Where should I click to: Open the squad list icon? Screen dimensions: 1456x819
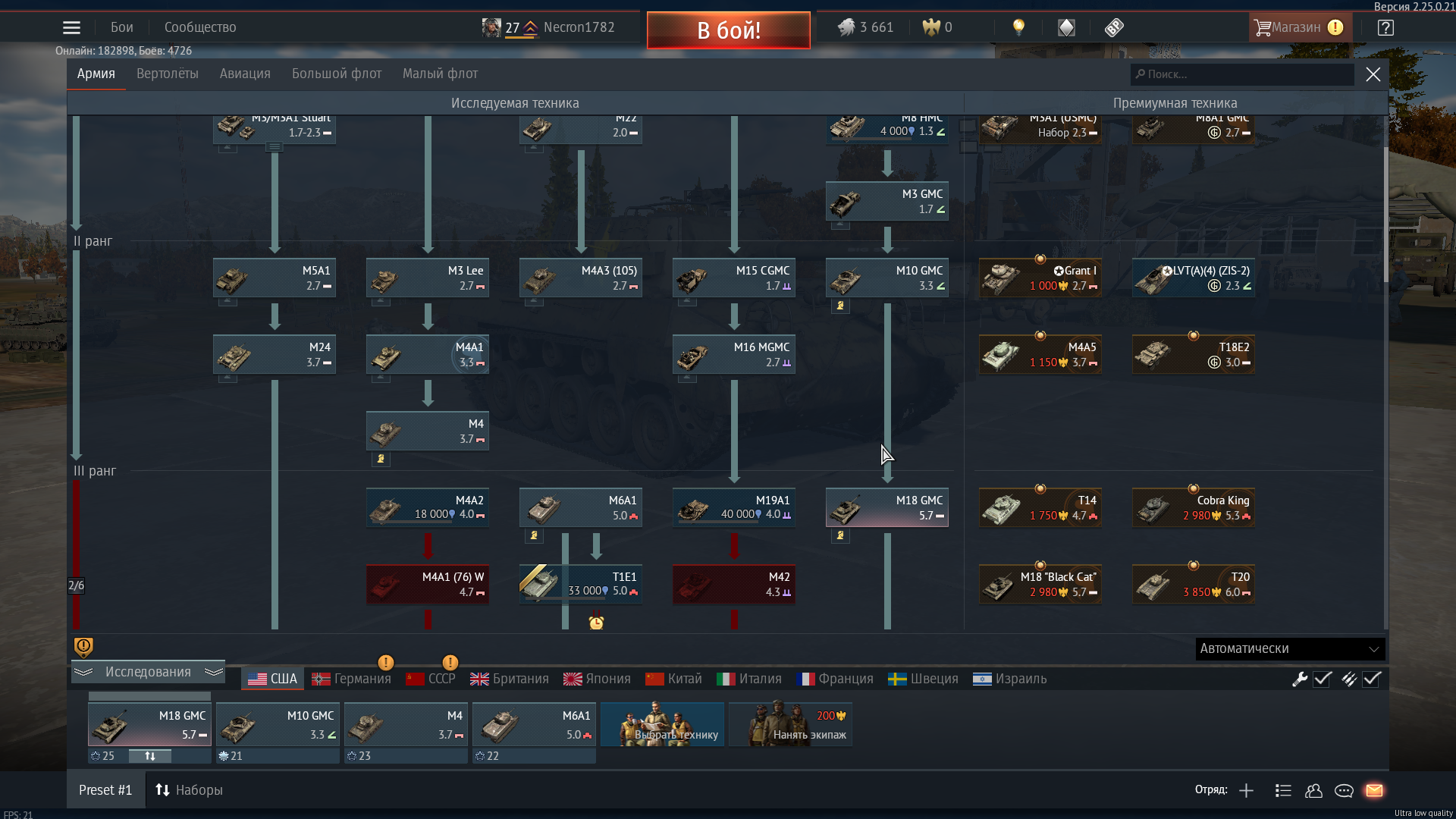(x=1283, y=791)
